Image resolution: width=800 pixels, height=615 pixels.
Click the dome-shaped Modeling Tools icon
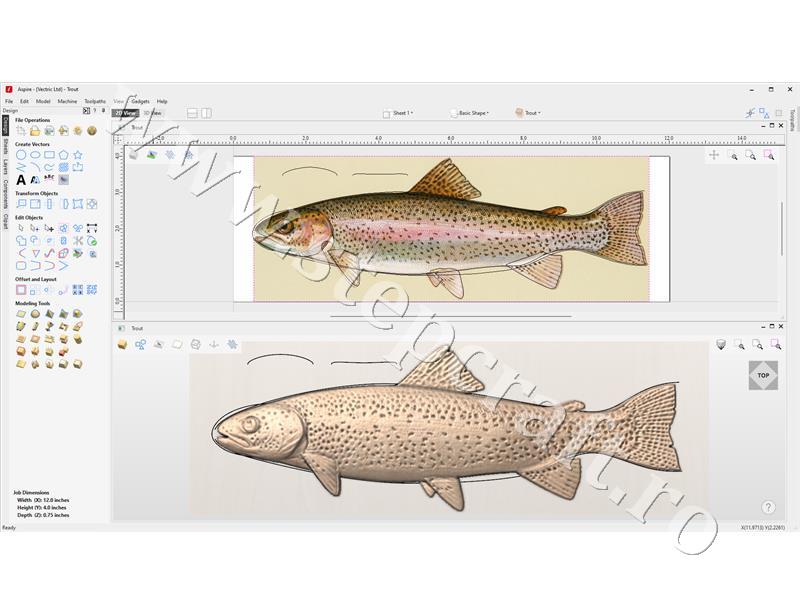[35, 314]
